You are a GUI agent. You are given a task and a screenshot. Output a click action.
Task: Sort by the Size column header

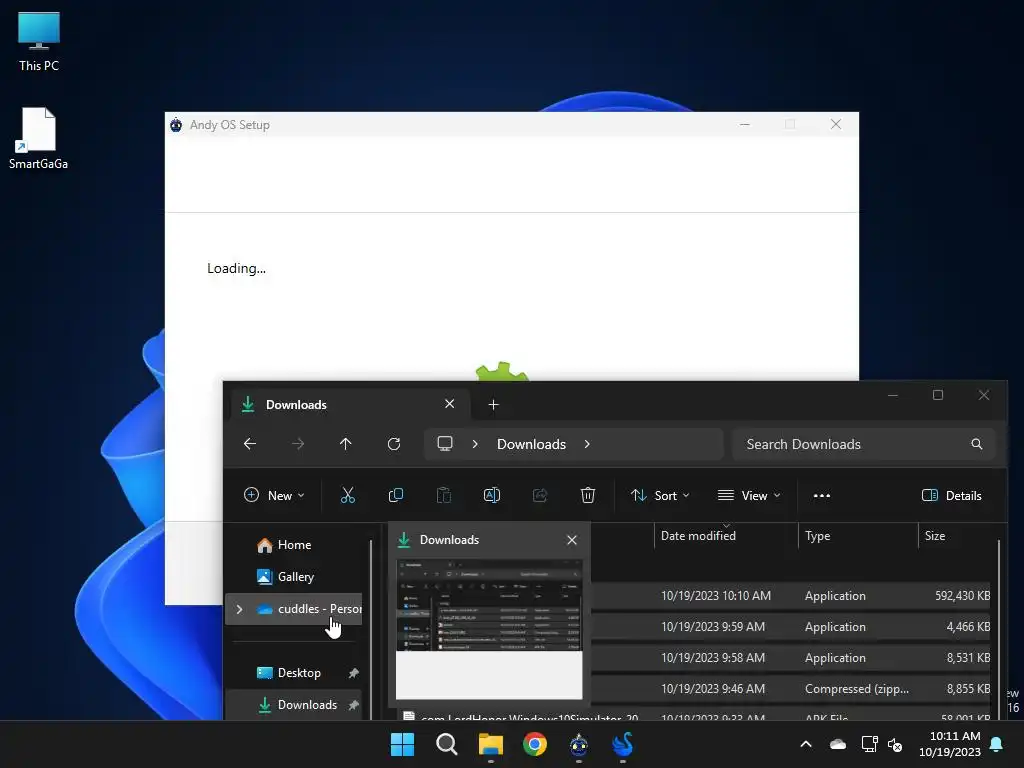(x=957, y=536)
